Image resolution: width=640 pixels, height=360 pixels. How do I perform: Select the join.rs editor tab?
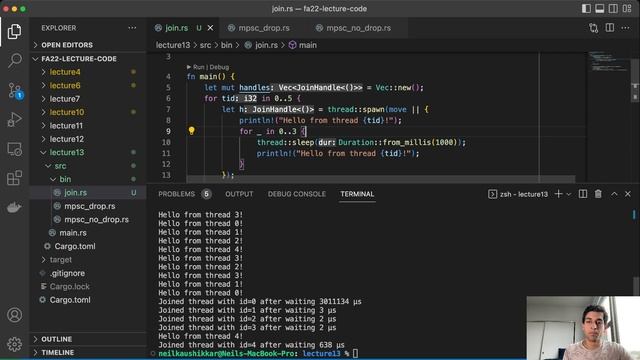pos(176,28)
